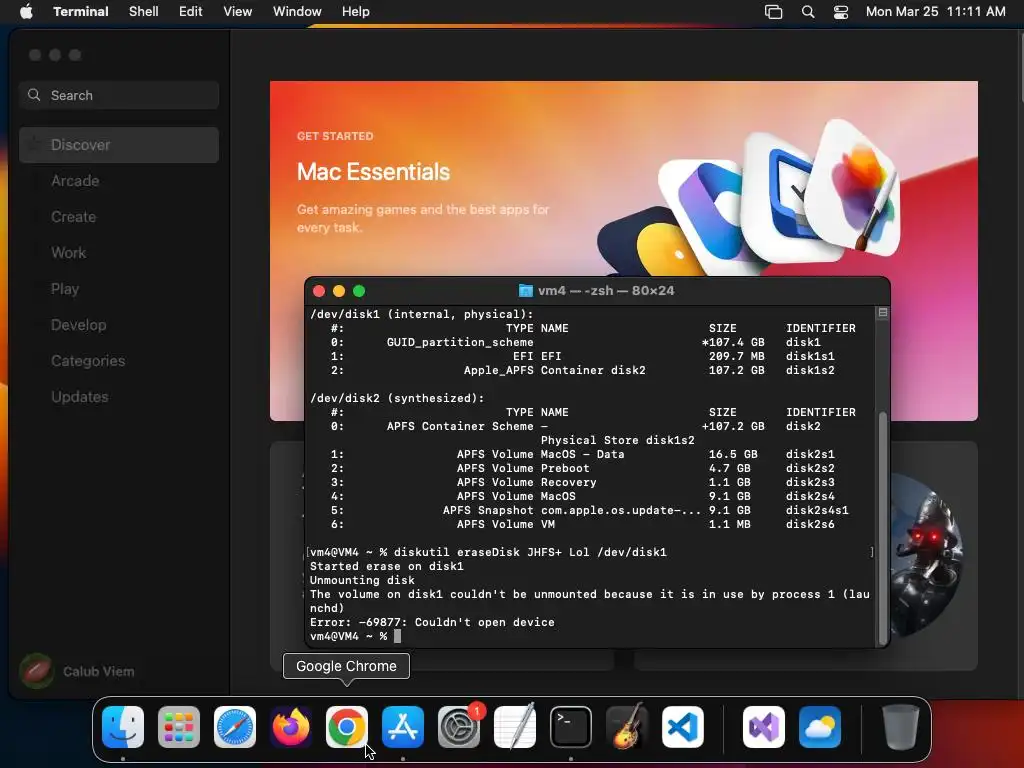Open the Edit menu

[190, 11]
